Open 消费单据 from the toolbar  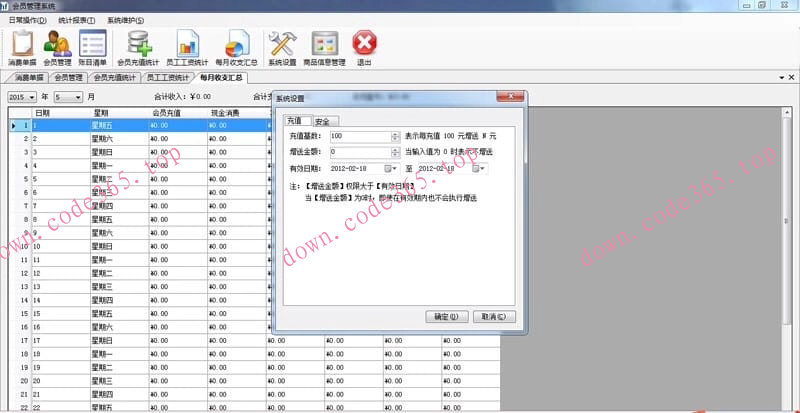(x=22, y=48)
